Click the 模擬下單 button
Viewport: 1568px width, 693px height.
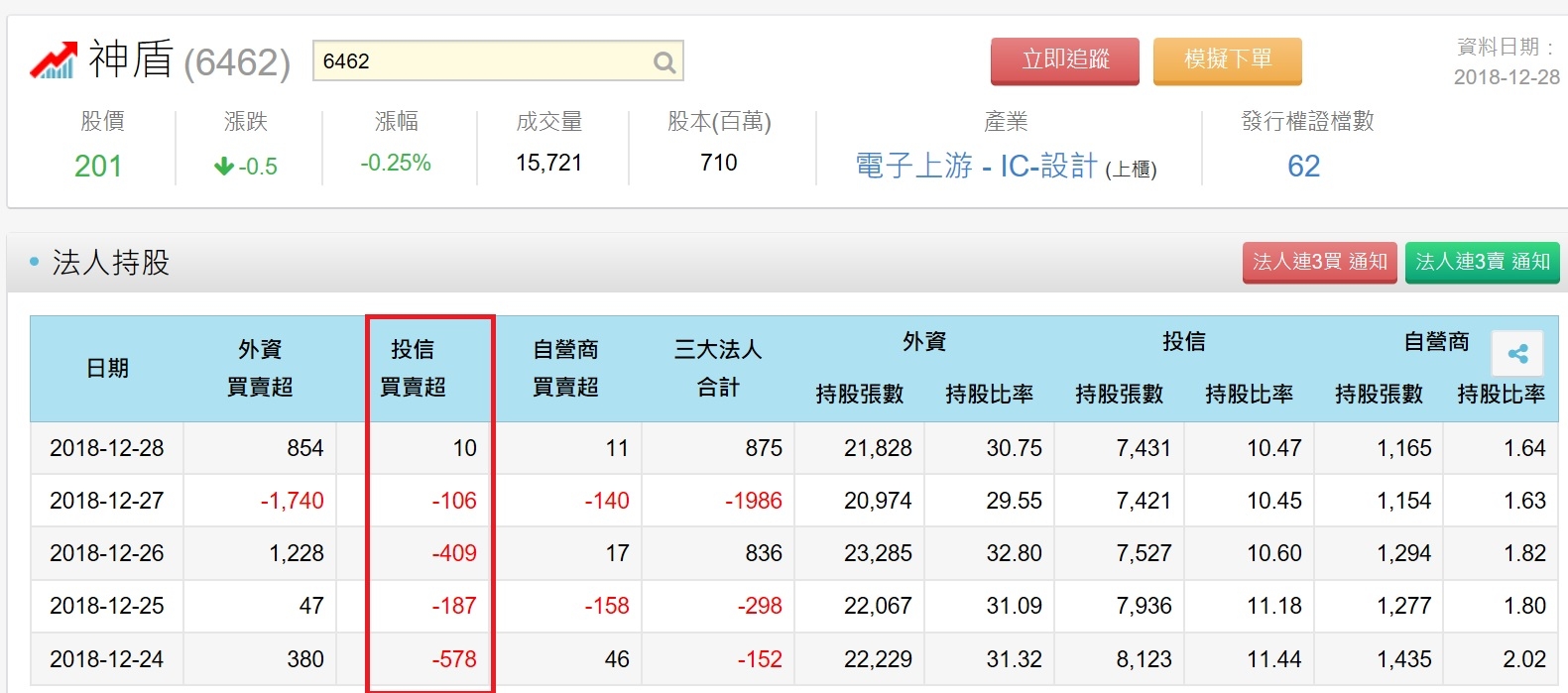(x=1228, y=60)
